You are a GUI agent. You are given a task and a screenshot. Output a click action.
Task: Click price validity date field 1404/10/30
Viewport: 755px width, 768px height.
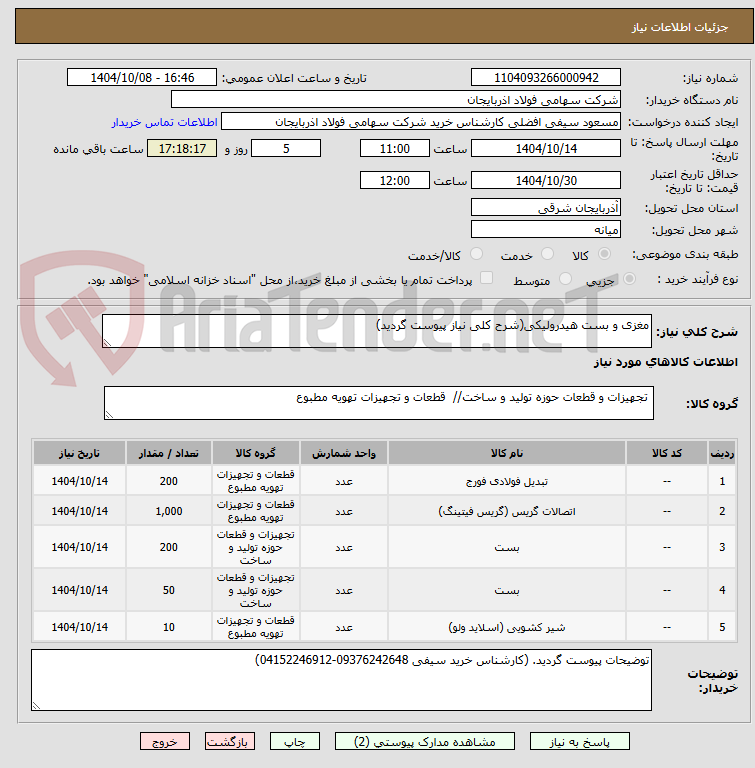click(546, 180)
